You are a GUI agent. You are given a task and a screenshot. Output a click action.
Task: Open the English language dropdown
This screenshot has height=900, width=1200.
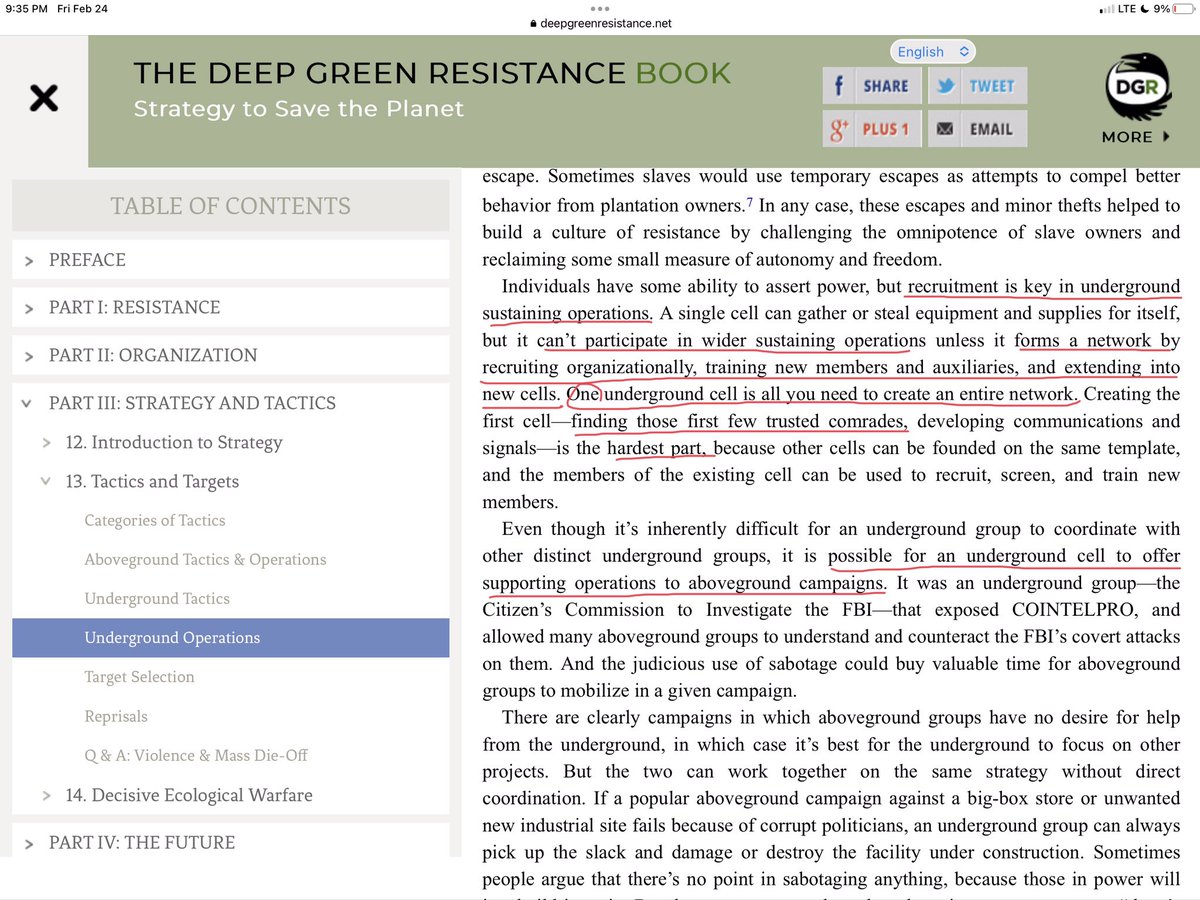[x=932, y=51]
